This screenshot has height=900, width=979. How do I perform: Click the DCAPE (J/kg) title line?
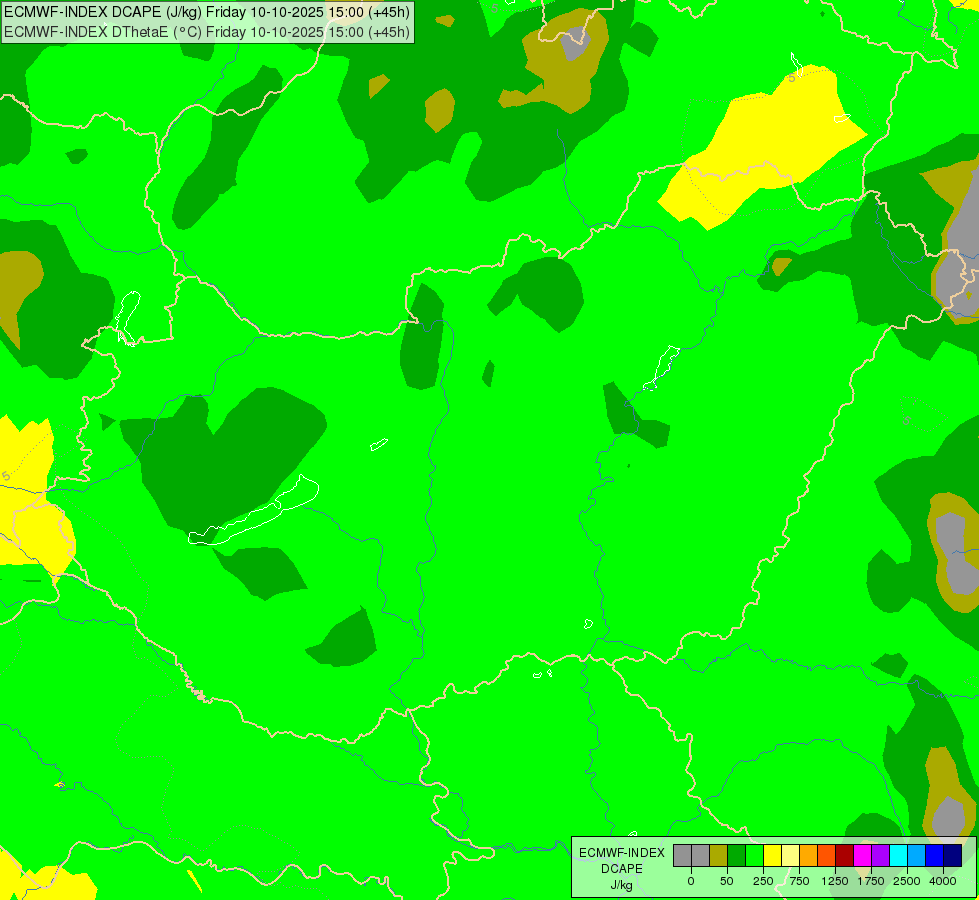click(207, 12)
